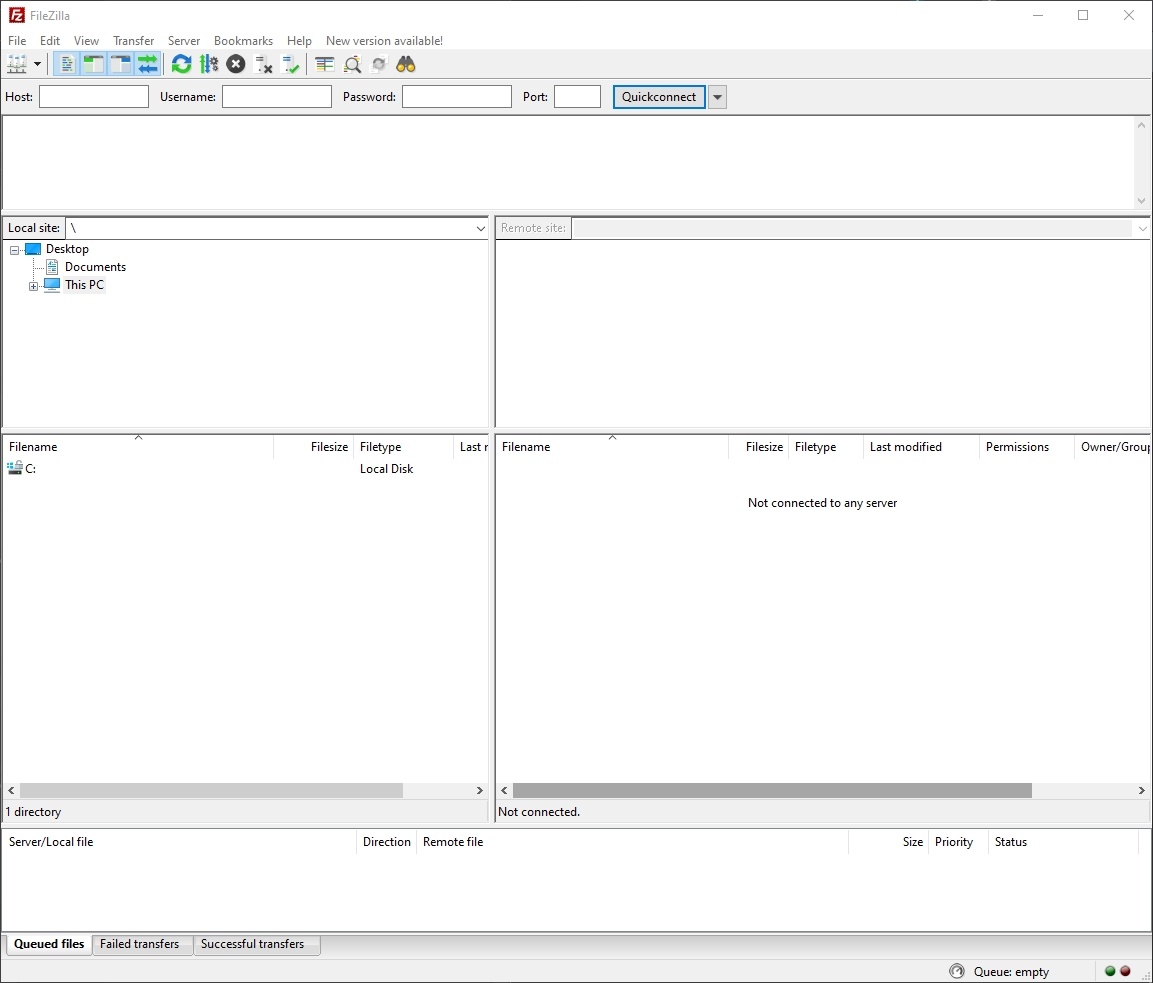Open the Local site path dropdown
The height and width of the screenshot is (983, 1153).
(x=480, y=229)
